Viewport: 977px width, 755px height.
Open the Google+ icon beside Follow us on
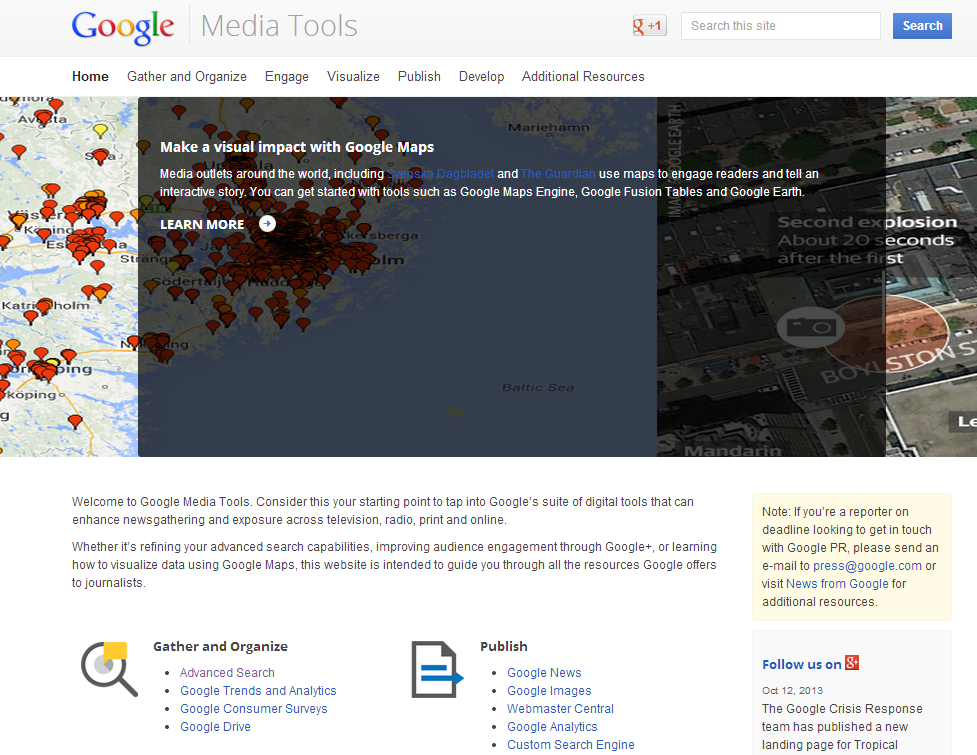pyautogui.click(x=852, y=663)
